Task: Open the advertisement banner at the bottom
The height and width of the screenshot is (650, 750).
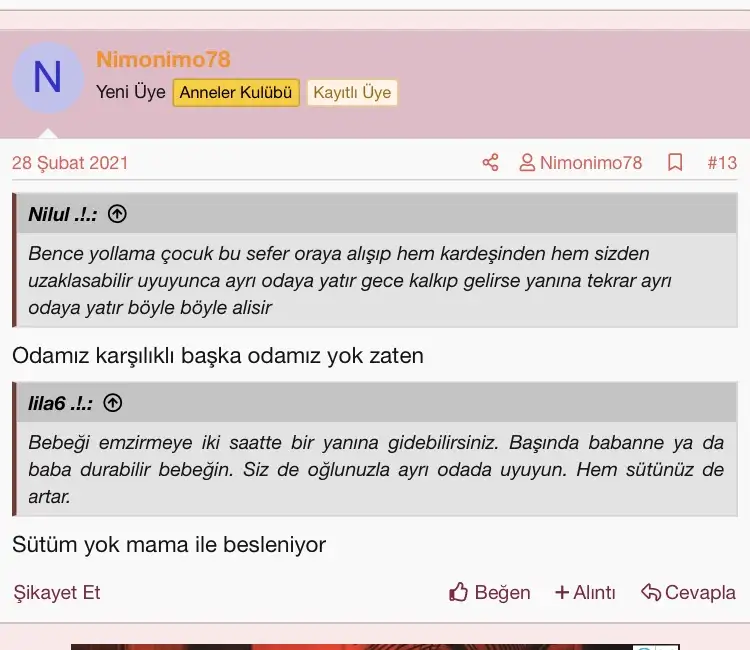Action: coord(375,646)
